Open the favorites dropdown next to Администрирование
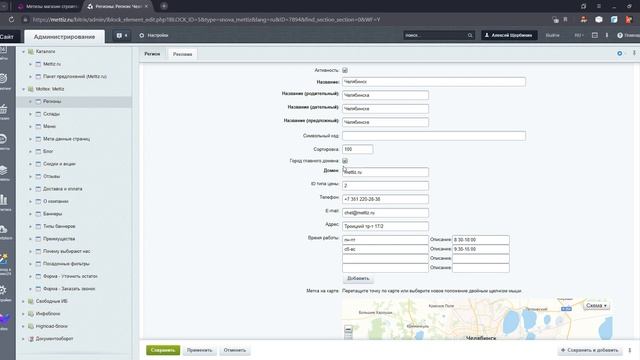The image size is (640, 360). pos(122,36)
